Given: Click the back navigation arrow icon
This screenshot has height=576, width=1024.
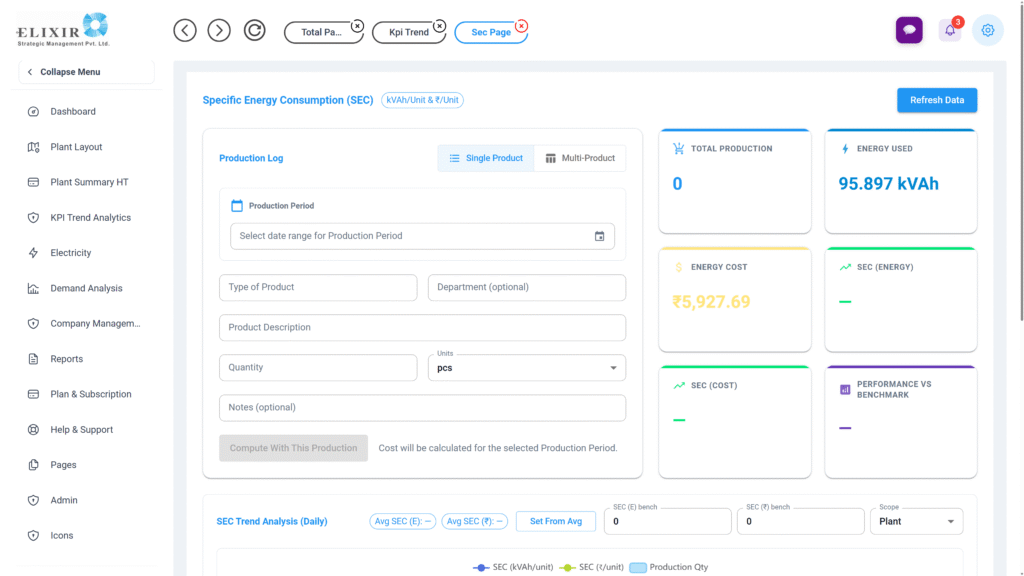Looking at the screenshot, I should (x=185, y=31).
